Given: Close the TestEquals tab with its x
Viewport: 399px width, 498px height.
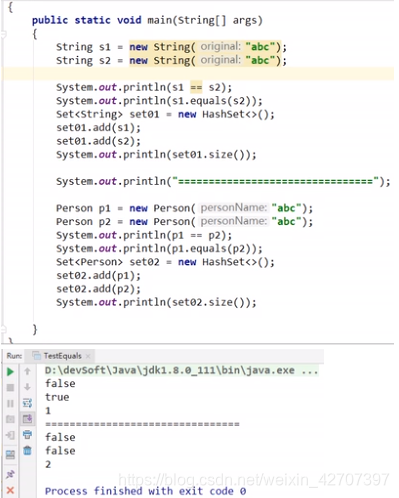Looking at the screenshot, I should 88,356.
